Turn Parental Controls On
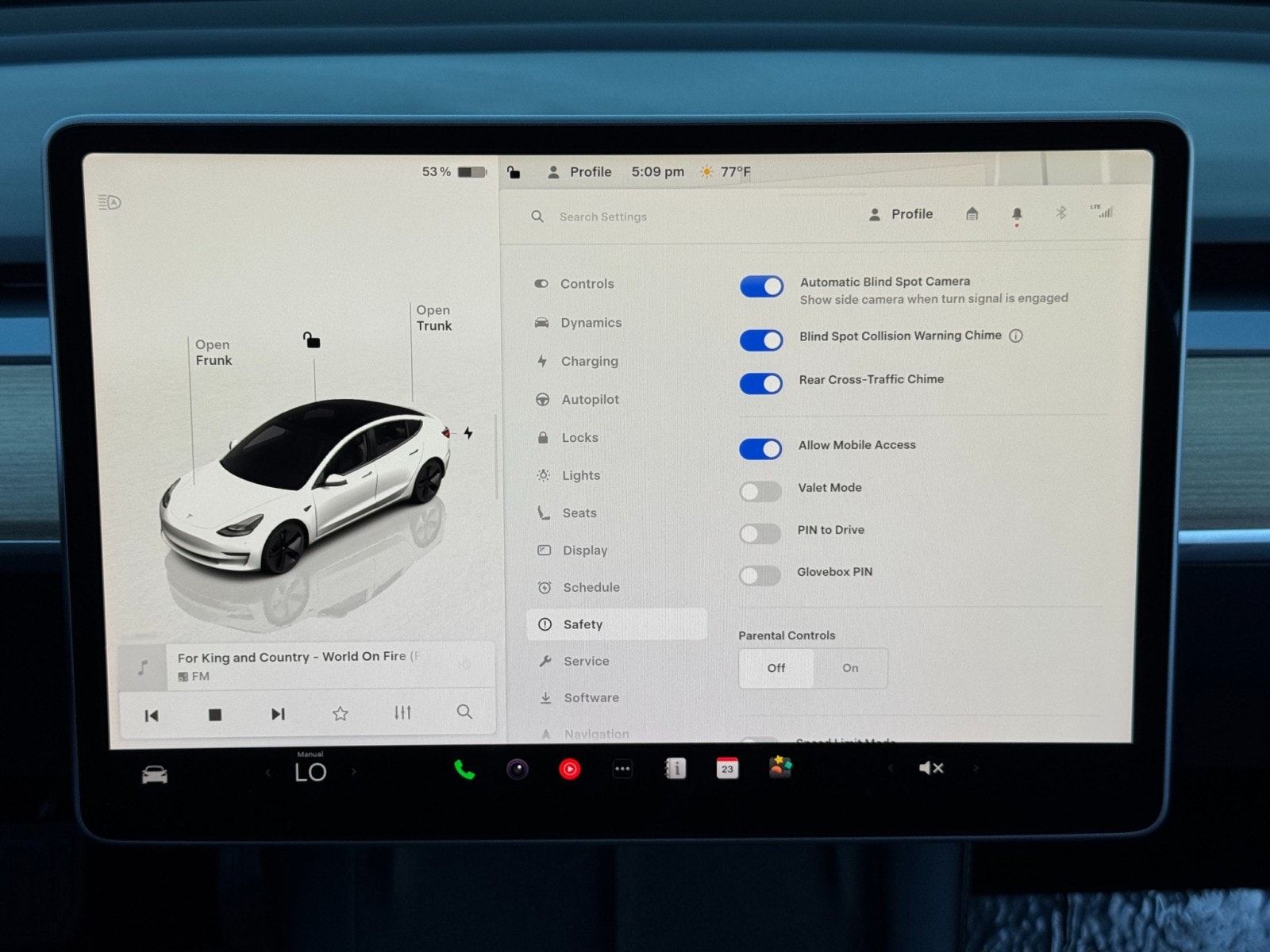This screenshot has width=1270, height=952. [850, 668]
